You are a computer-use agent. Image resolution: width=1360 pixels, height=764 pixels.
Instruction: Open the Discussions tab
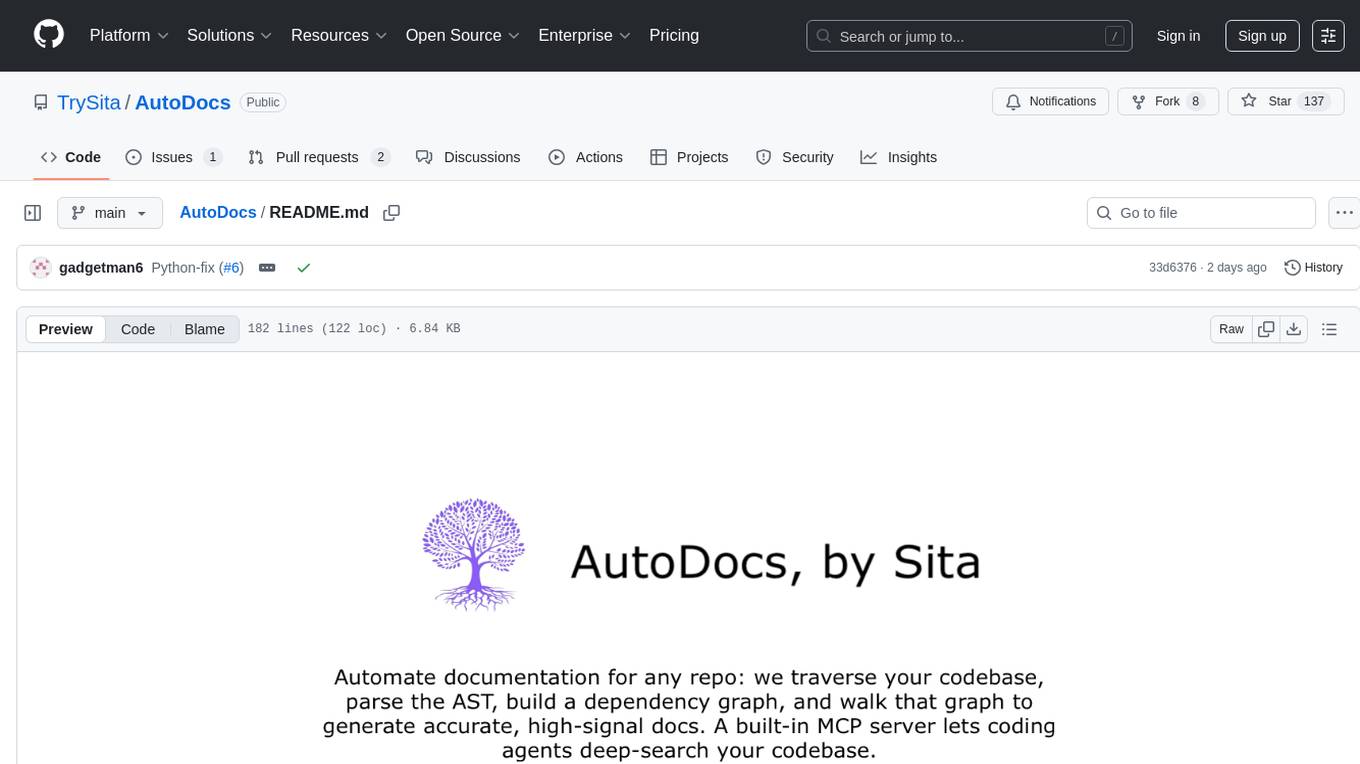pyautogui.click(x=468, y=157)
